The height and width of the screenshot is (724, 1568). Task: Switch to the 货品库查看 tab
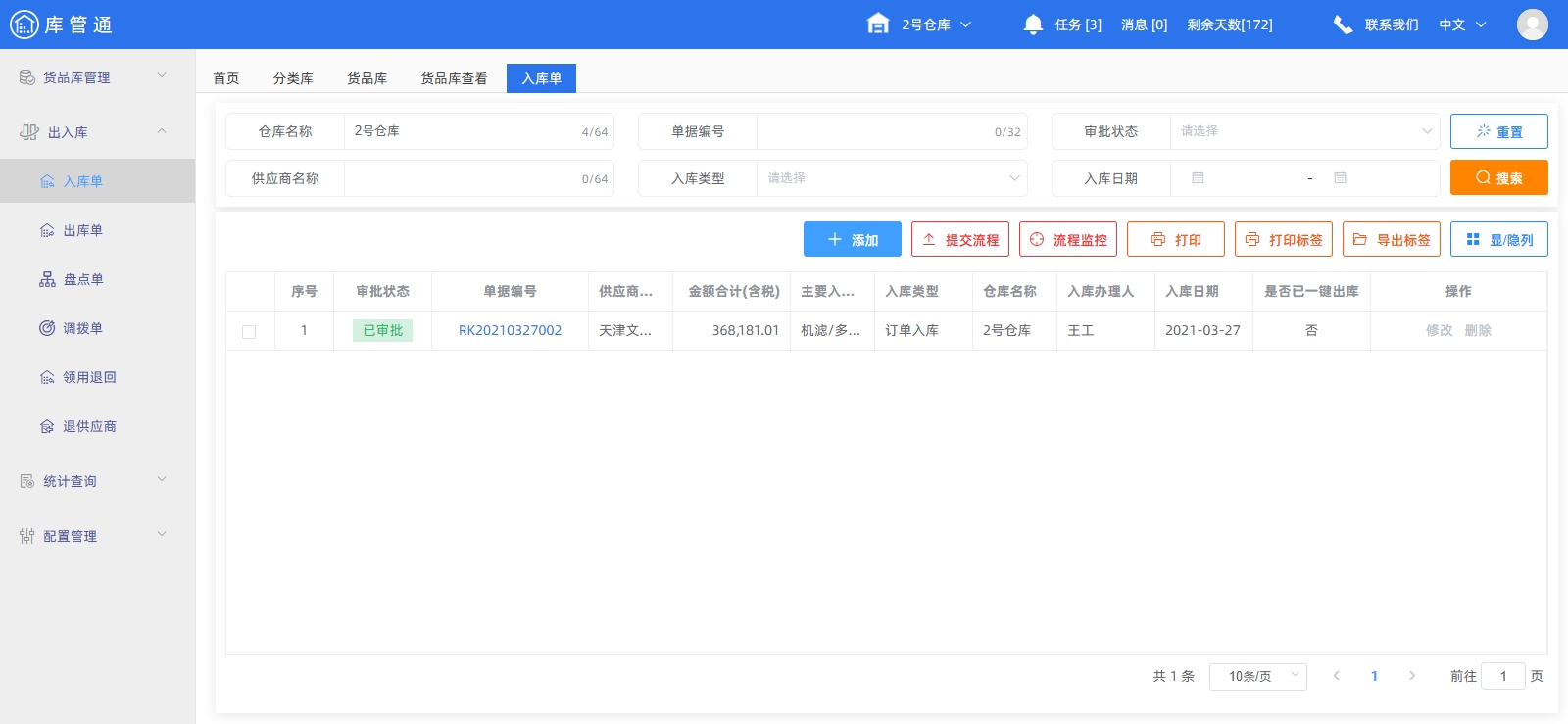454,78
